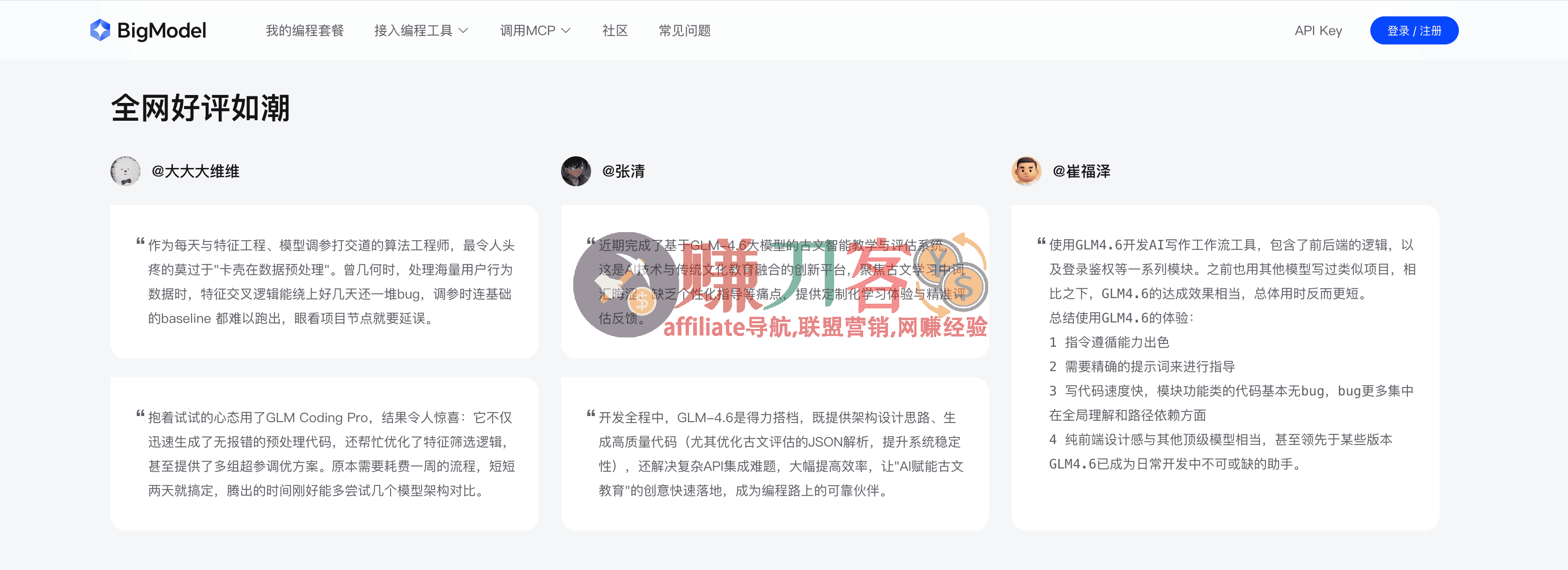1568x570 pixels.
Task: Click the quote mark icon on 大大大维维's first review
Action: (140, 241)
